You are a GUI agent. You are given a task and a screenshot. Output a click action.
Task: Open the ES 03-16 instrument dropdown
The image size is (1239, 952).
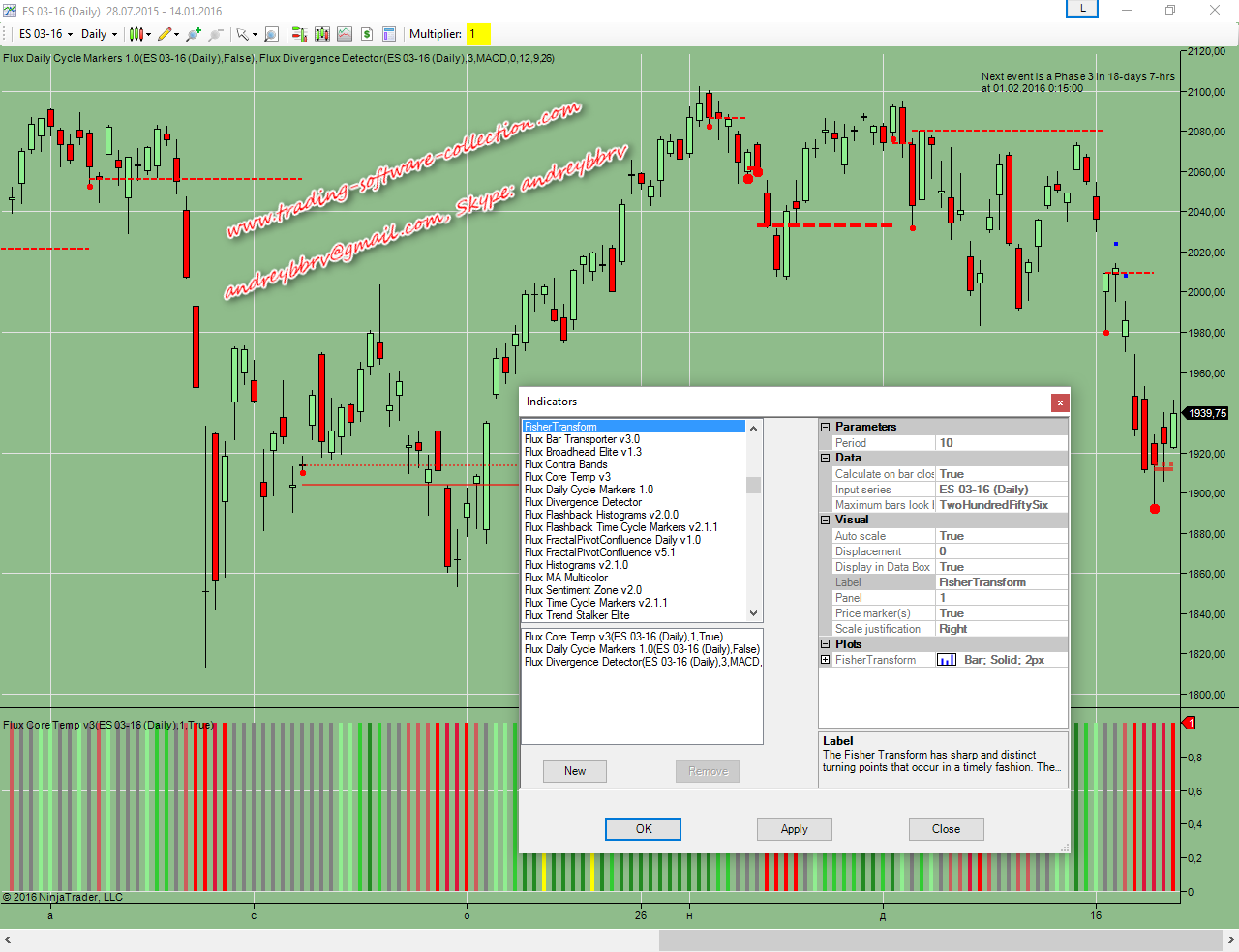coord(45,34)
